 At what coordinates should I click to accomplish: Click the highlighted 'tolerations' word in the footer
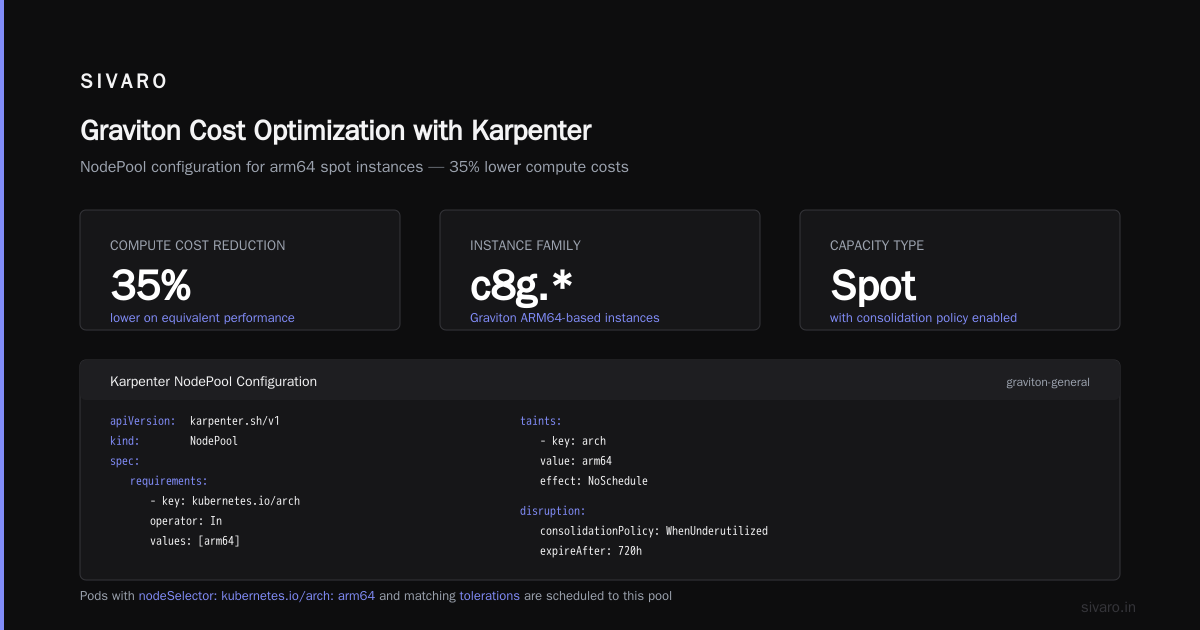coord(490,596)
